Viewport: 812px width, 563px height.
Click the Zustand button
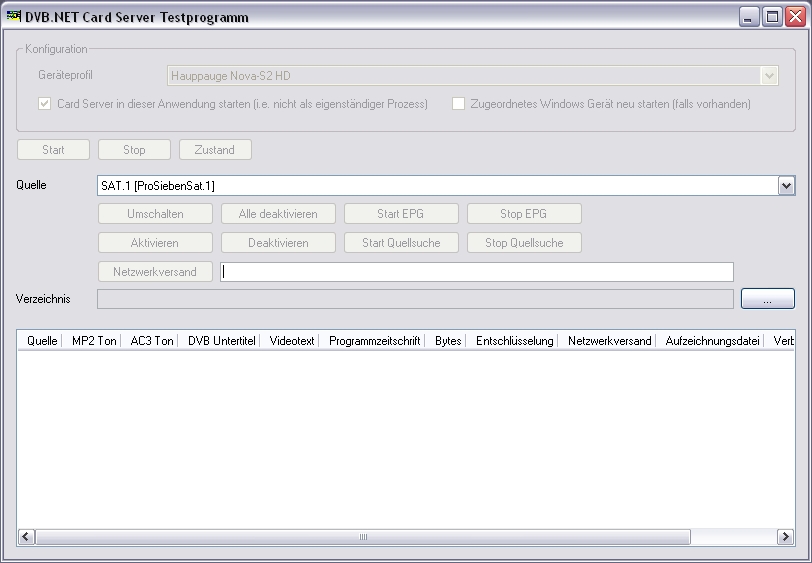pyautogui.click(x=215, y=150)
